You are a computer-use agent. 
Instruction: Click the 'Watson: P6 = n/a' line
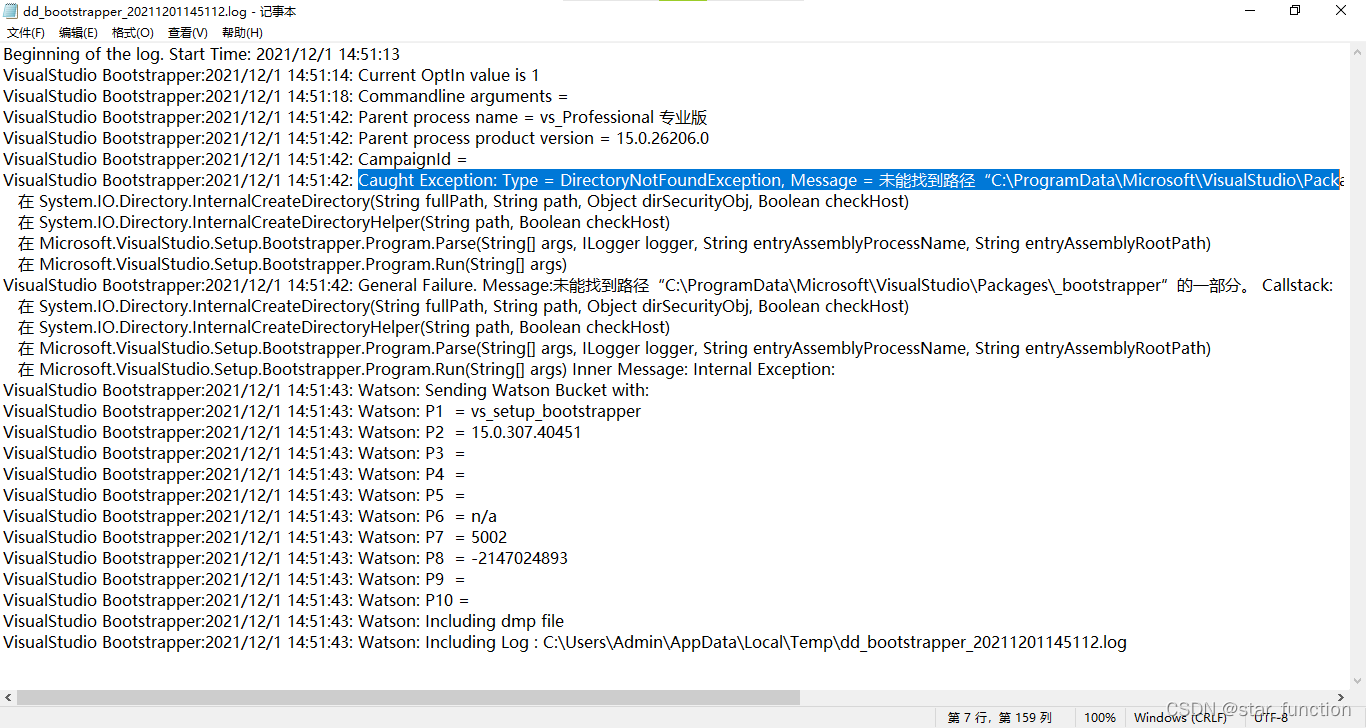pyautogui.click(x=250, y=516)
